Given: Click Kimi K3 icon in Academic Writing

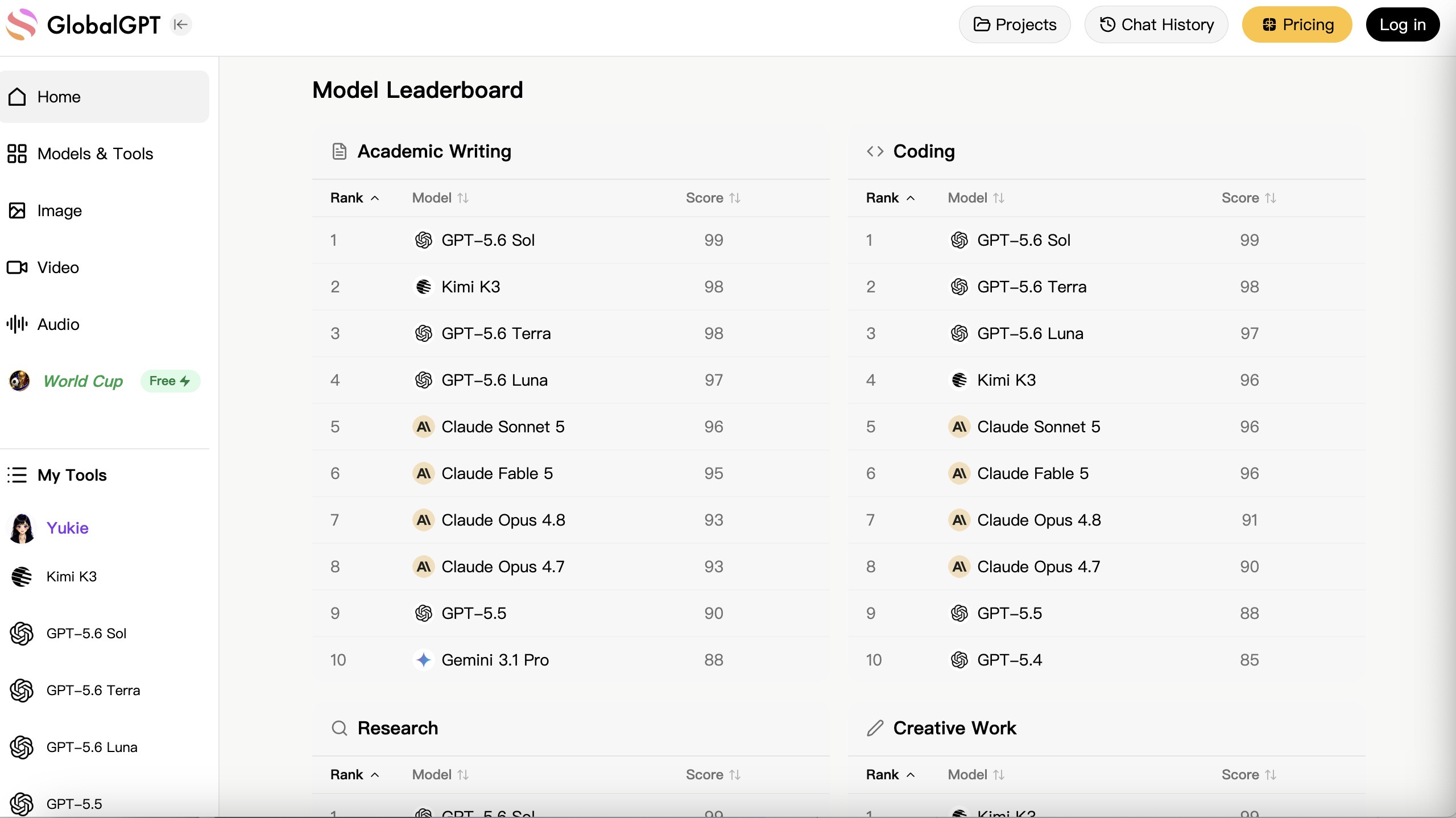Looking at the screenshot, I should pos(423,287).
